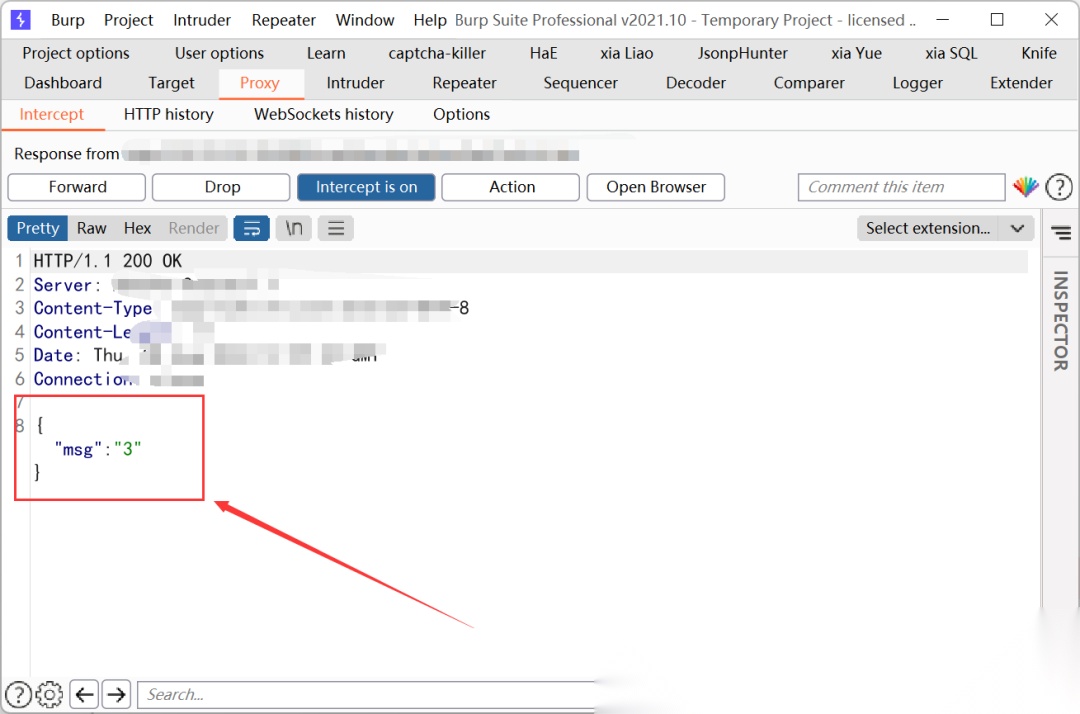This screenshot has width=1080, height=714.
Task: Open the Project menu
Action: 128,21
